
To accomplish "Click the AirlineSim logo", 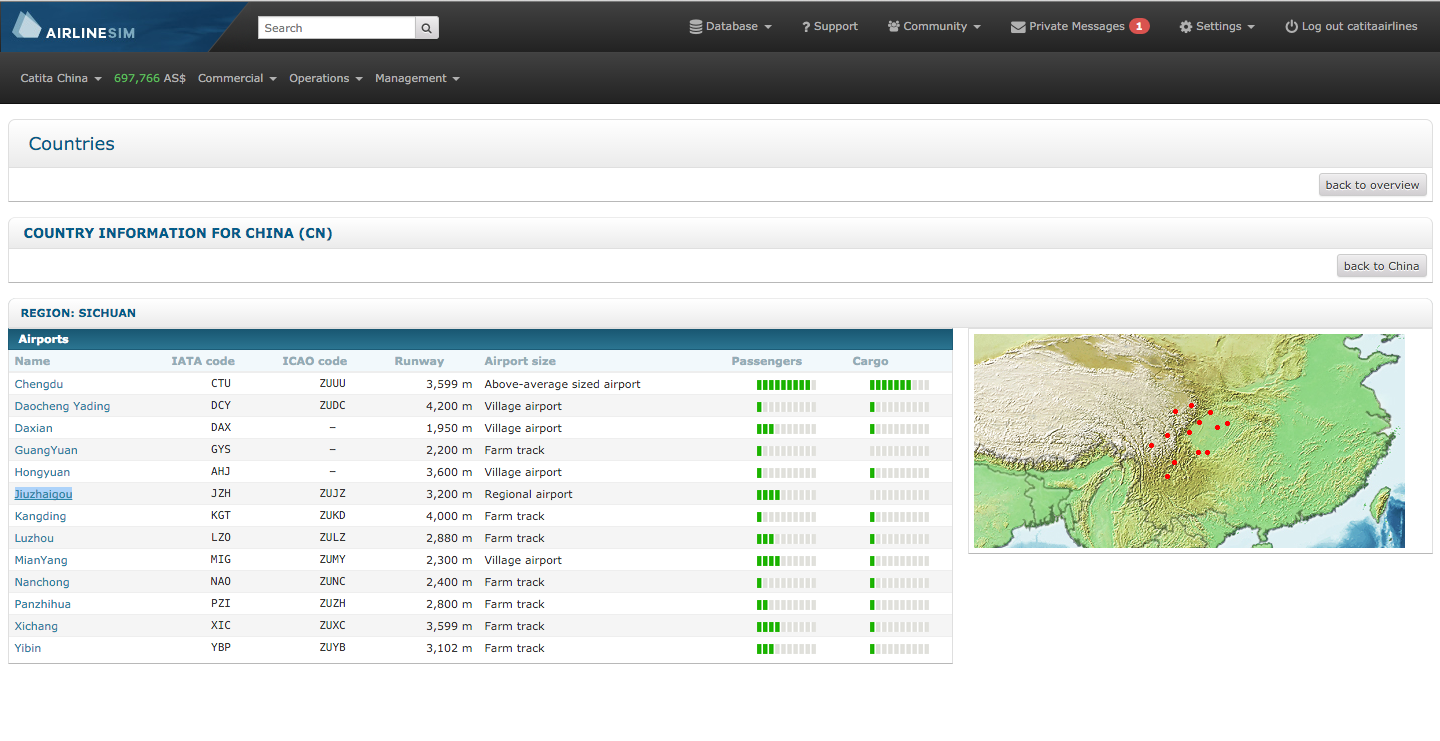I will 74,28.
